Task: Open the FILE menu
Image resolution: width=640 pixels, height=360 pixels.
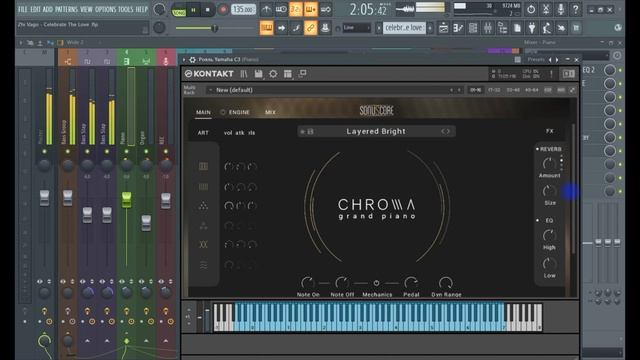Action: pyautogui.click(x=23, y=9)
